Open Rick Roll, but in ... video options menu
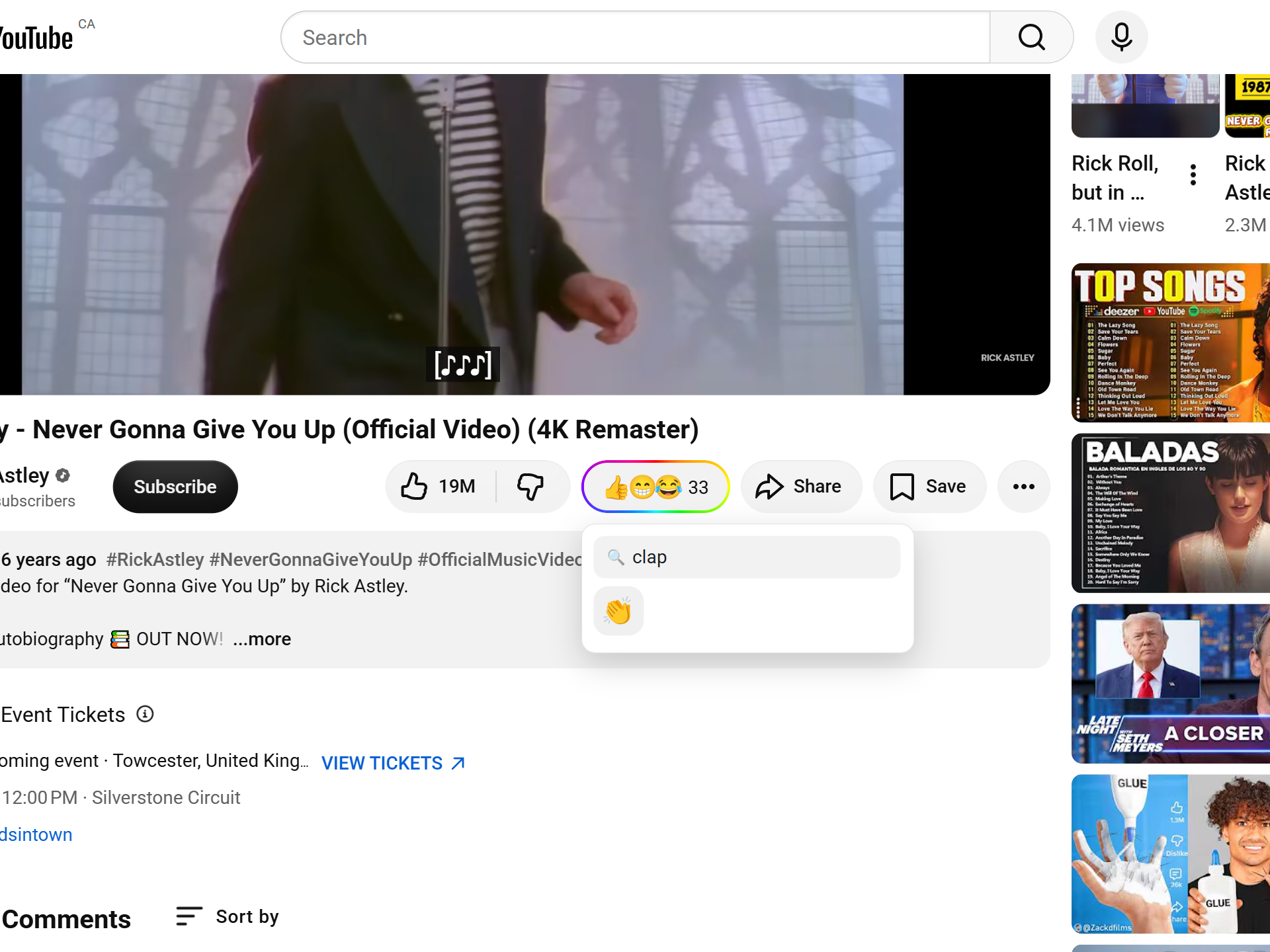This screenshot has height=952, width=1270. (x=1193, y=175)
